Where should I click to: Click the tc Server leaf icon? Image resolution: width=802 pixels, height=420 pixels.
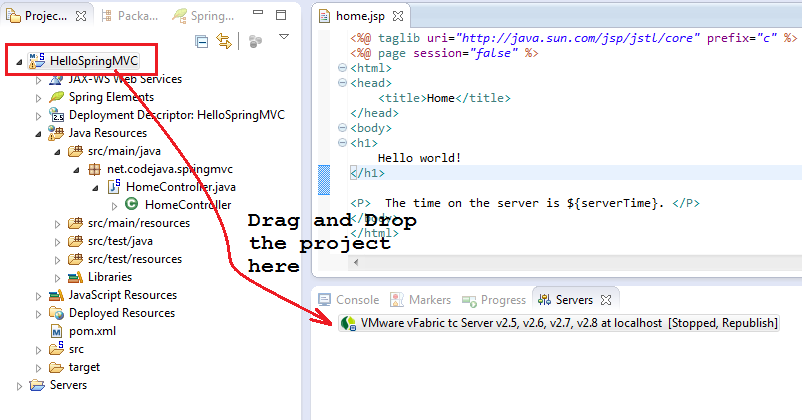click(348, 323)
